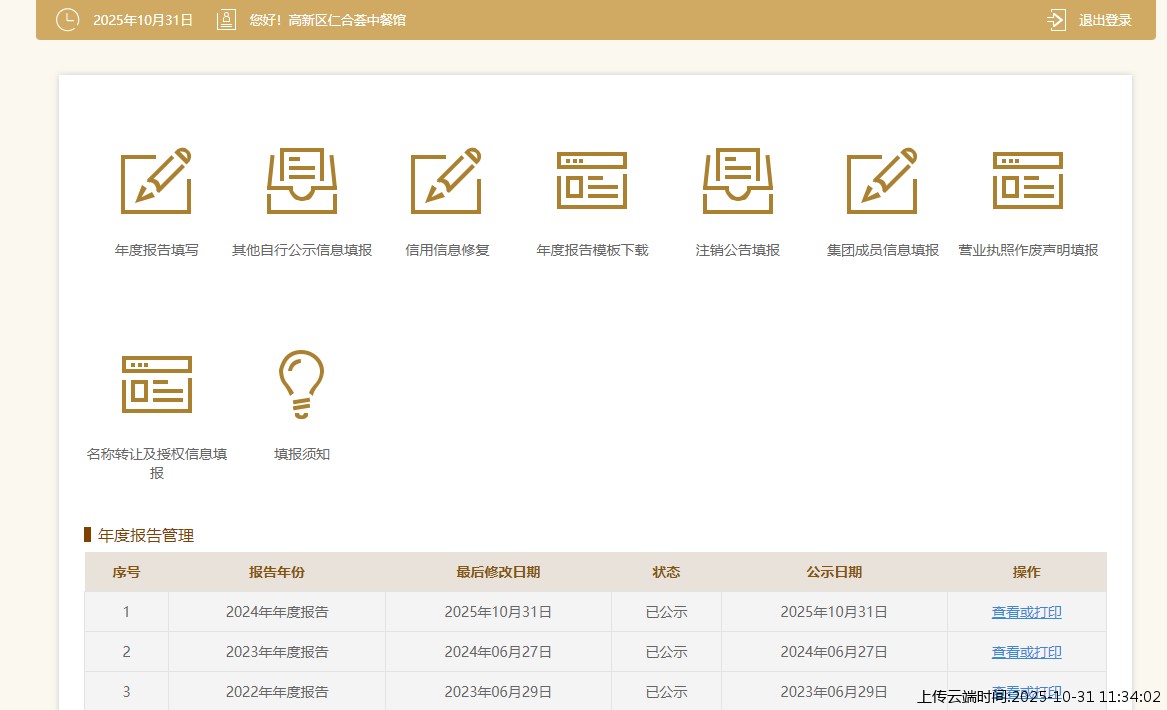Open the 注销公告填报 tray icon
The image size is (1167, 710).
coord(738,181)
